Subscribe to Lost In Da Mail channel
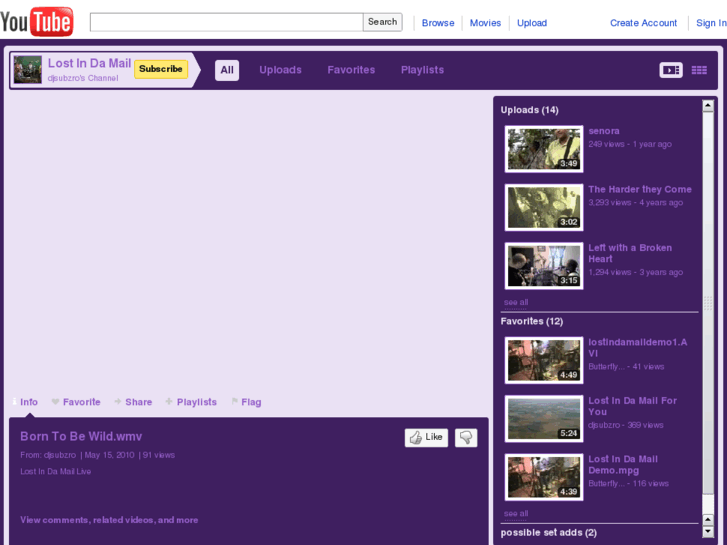 click(160, 69)
